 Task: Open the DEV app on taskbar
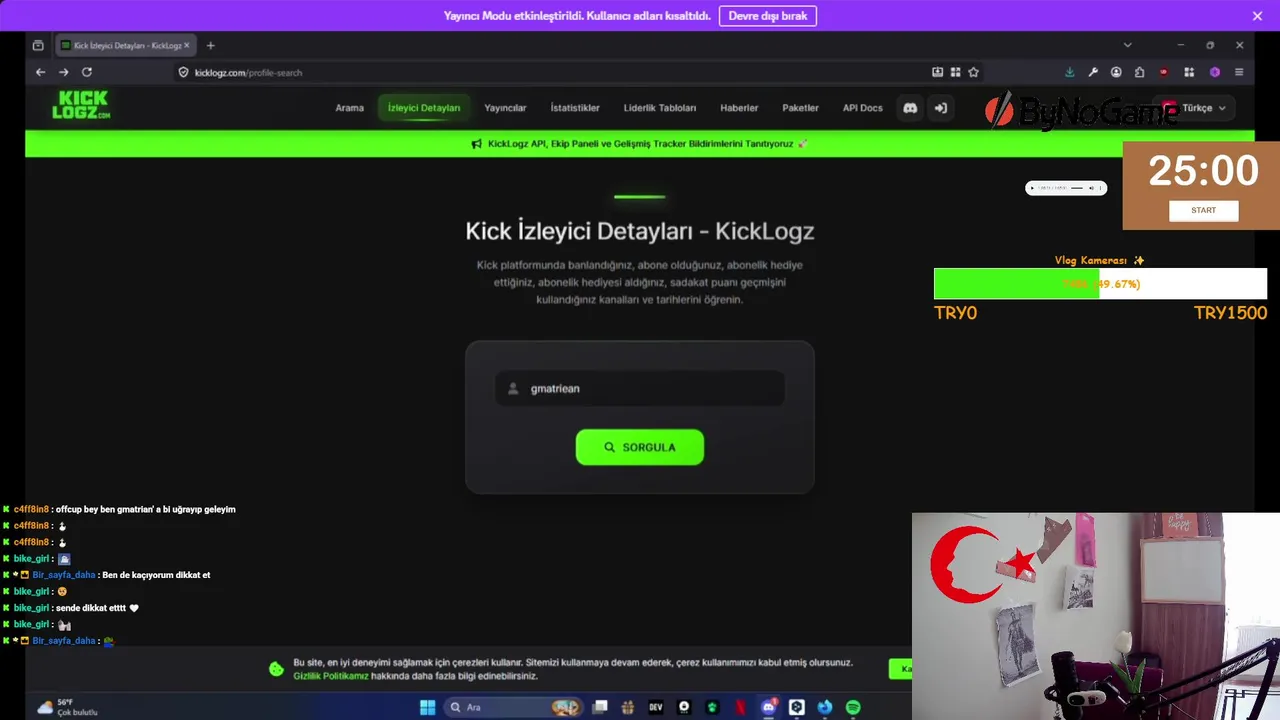tap(656, 707)
